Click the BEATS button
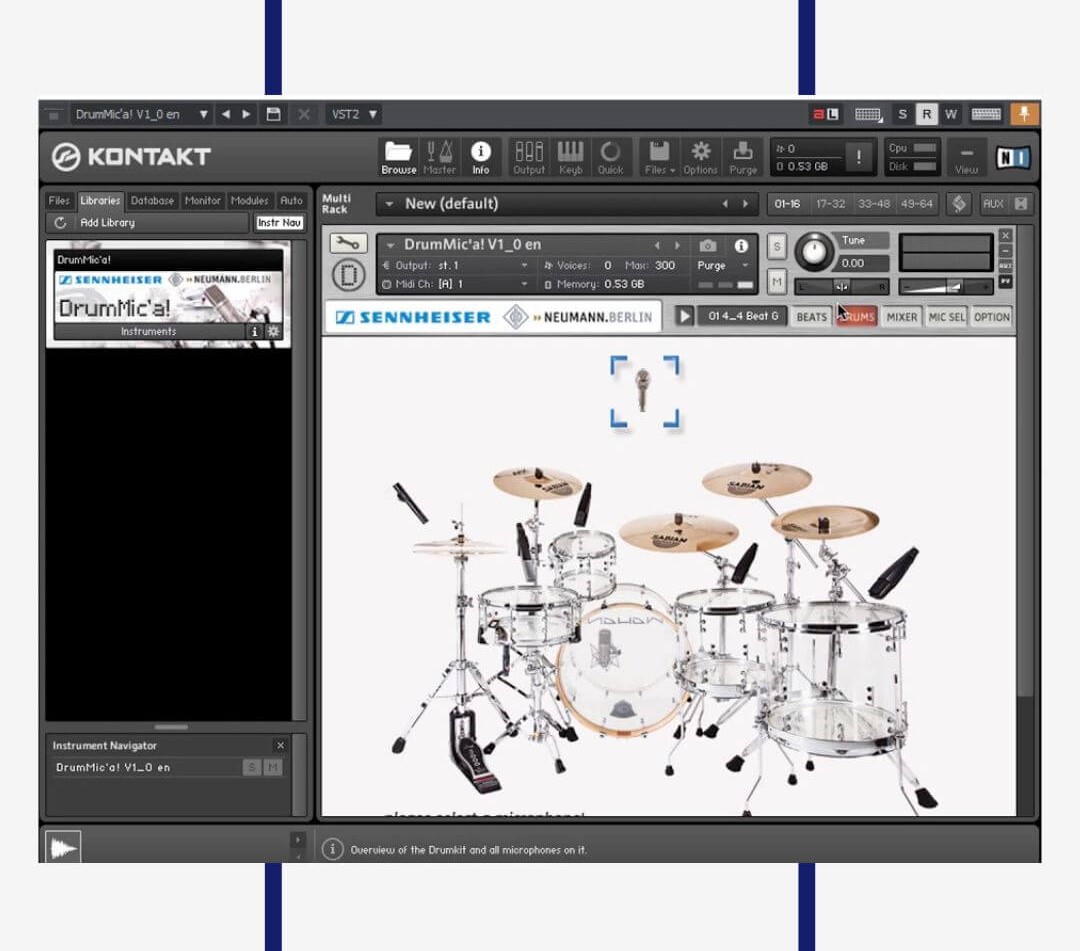The height and width of the screenshot is (951, 1080). pos(811,317)
